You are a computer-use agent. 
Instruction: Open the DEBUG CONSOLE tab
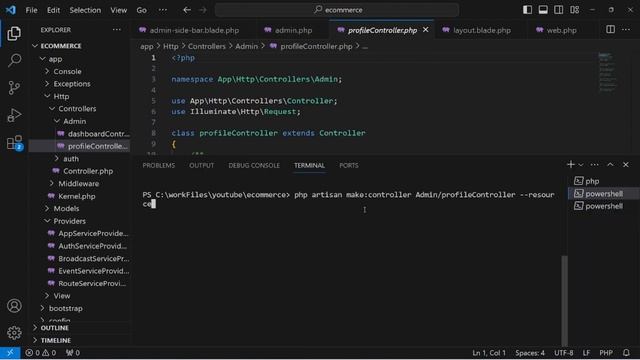(254, 165)
